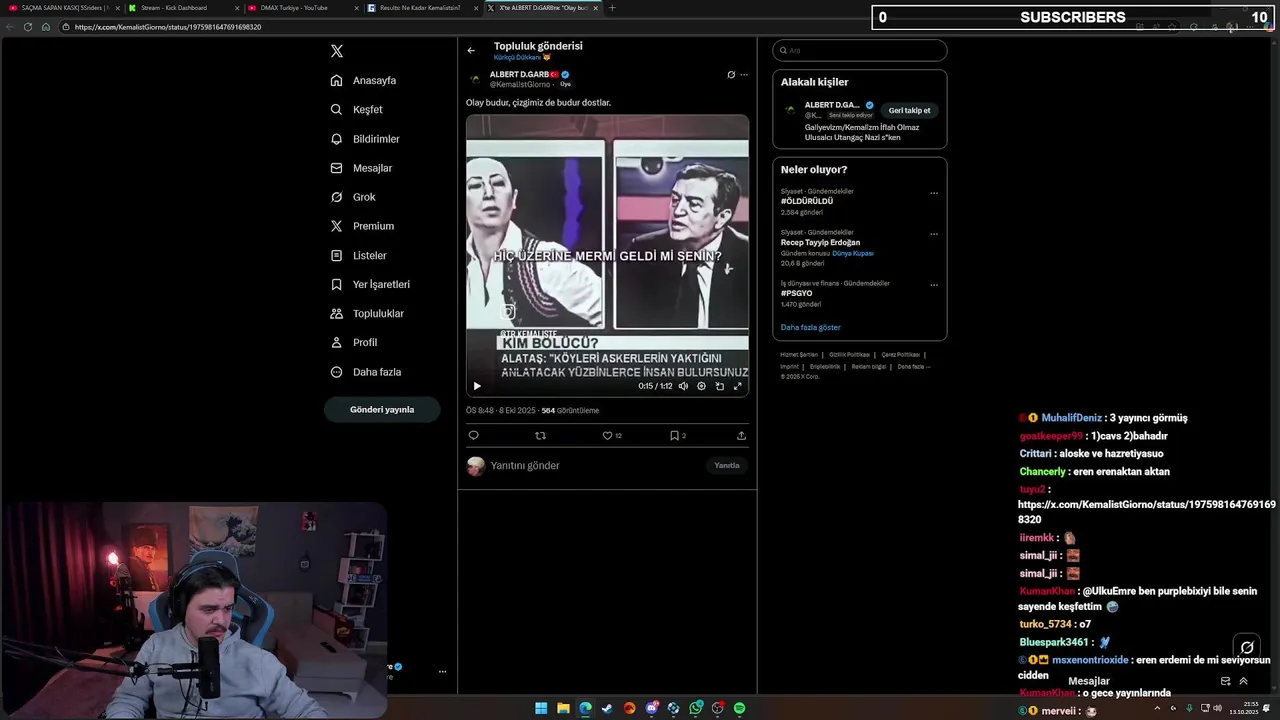This screenshot has height=720, width=1280.
Task: Open a new browser tab
Action: pos(612,8)
